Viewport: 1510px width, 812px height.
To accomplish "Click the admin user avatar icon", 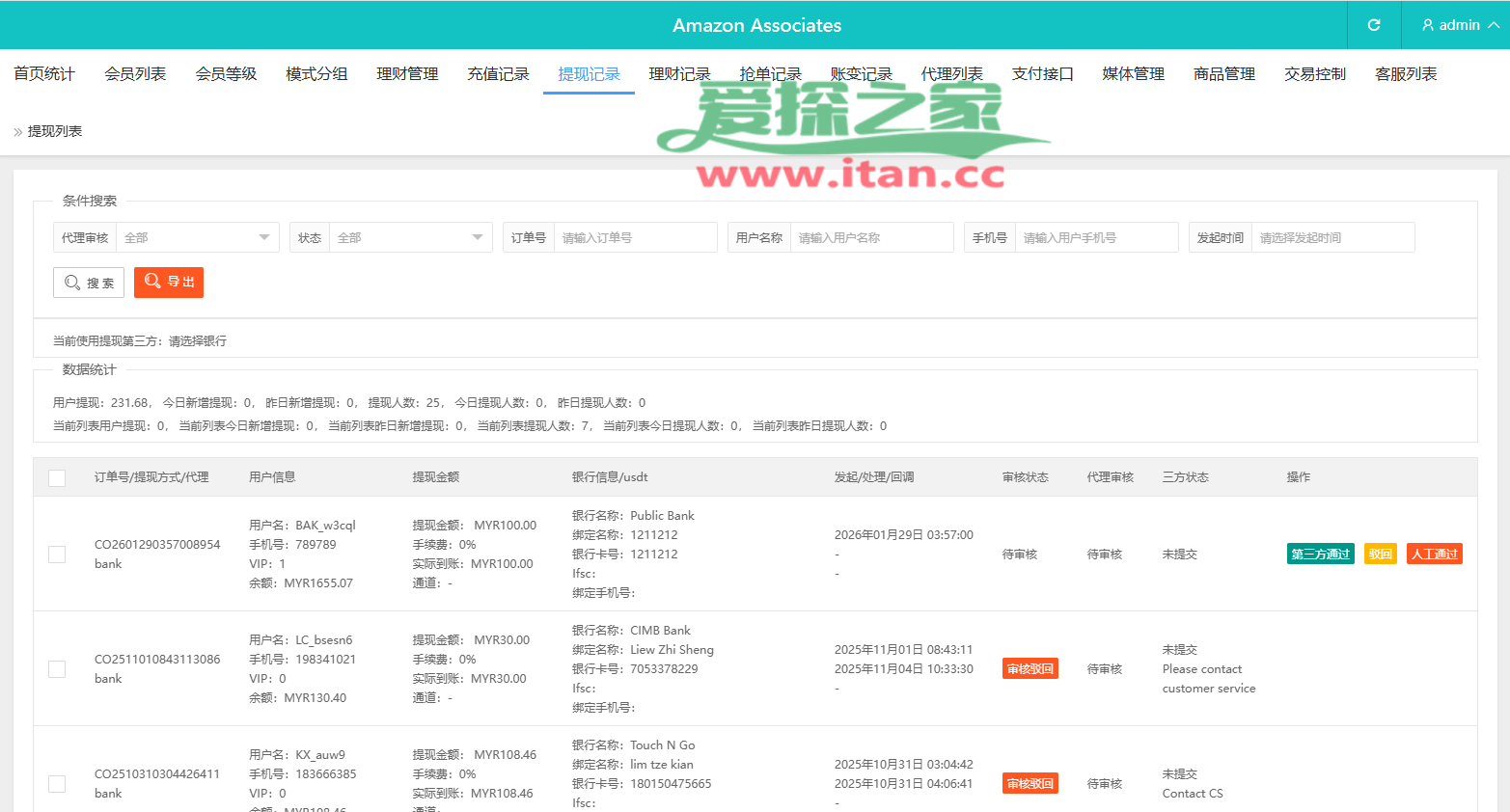I will [x=1427, y=25].
